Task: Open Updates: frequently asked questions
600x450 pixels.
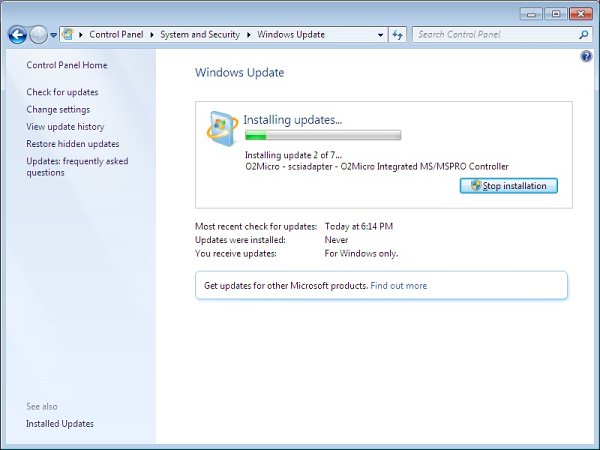Action: (77, 167)
